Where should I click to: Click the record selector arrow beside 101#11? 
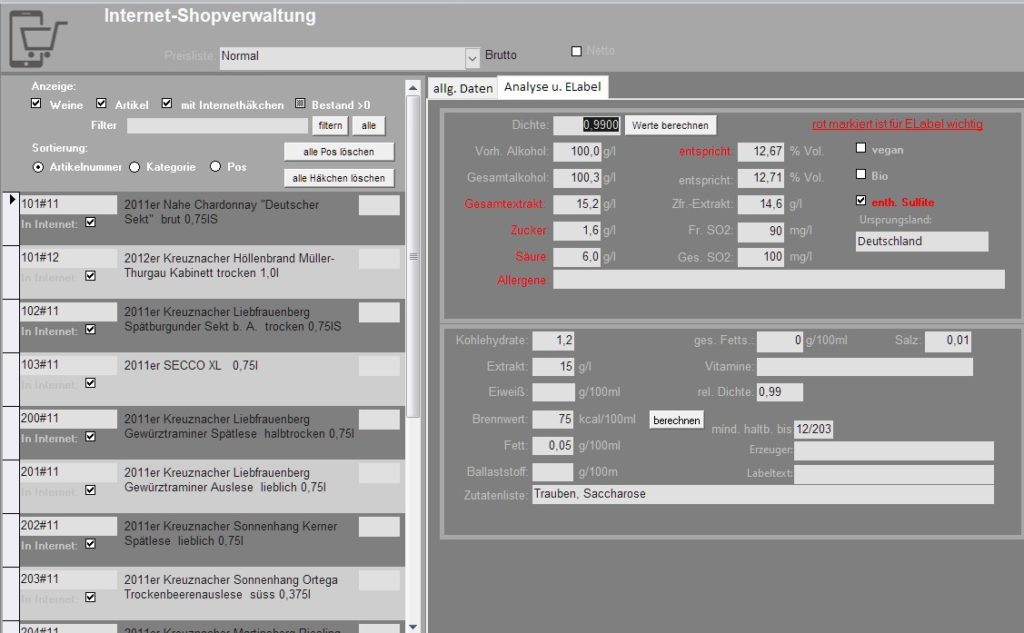(11, 201)
